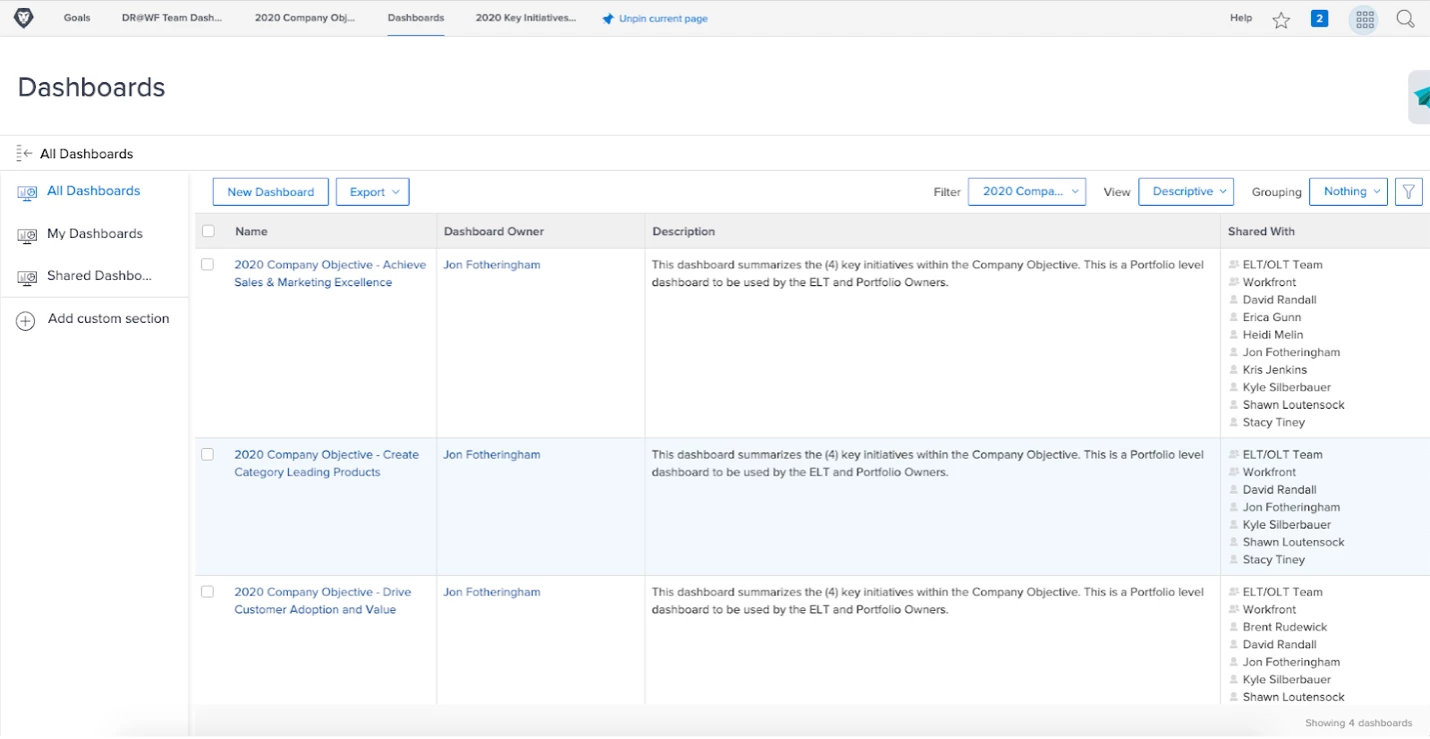
Task: Open notifications badge showing 2
Action: tap(1319, 18)
